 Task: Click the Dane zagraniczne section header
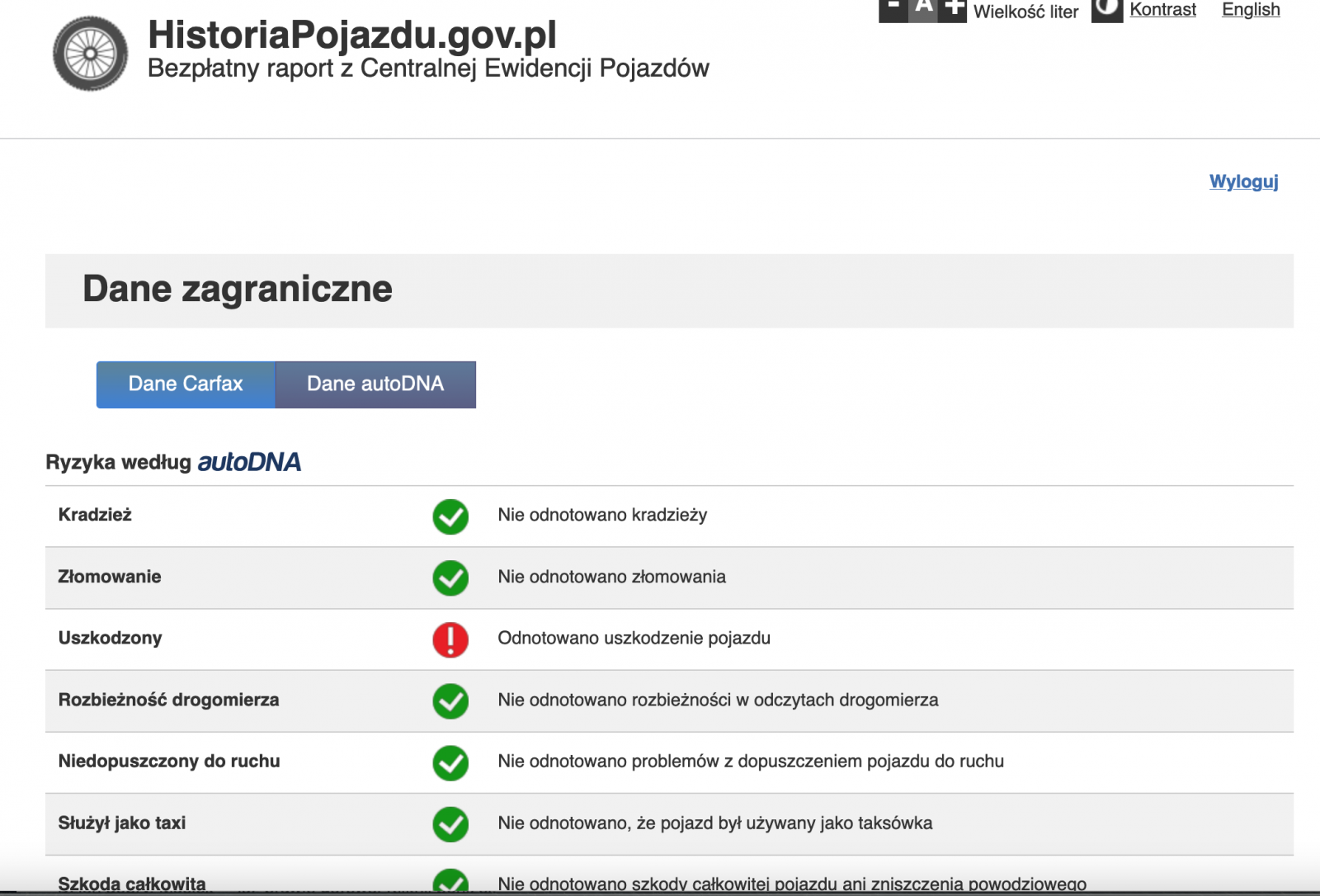point(238,290)
